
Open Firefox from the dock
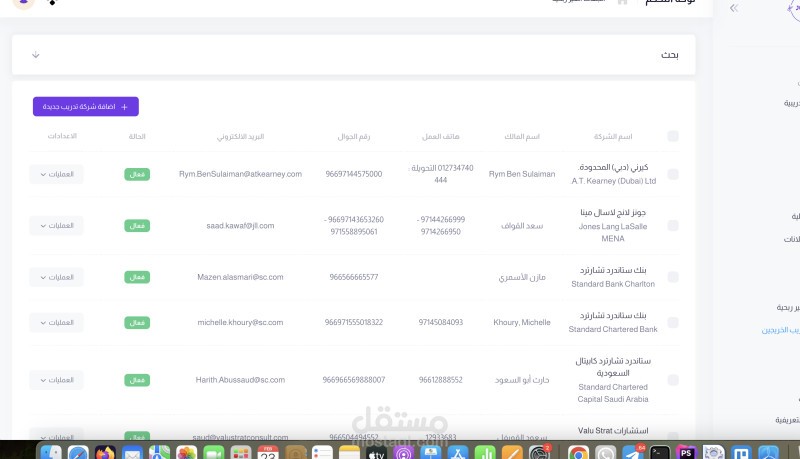tap(105, 453)
